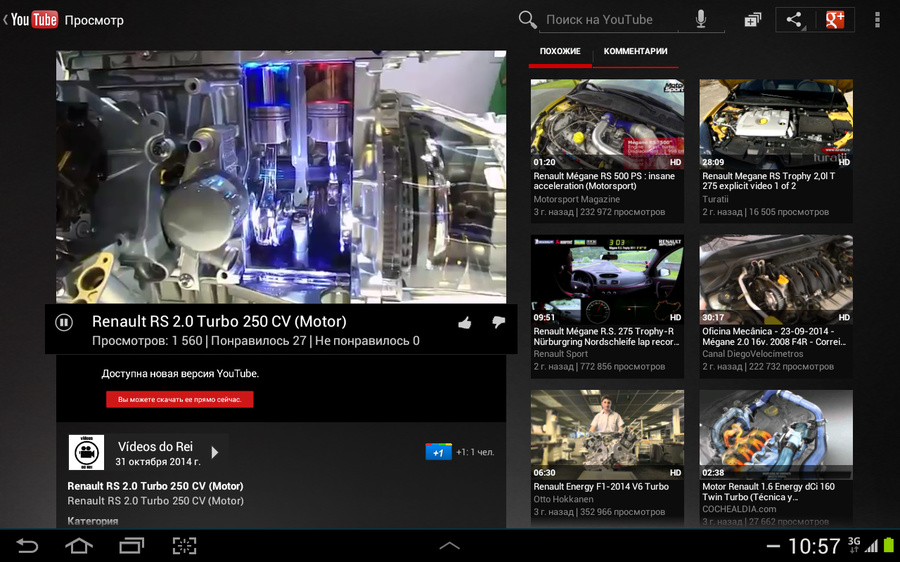Tap the 'Renault RS 2.0 Turbo 250 CV (Motor)' player title

click(219, 321)
